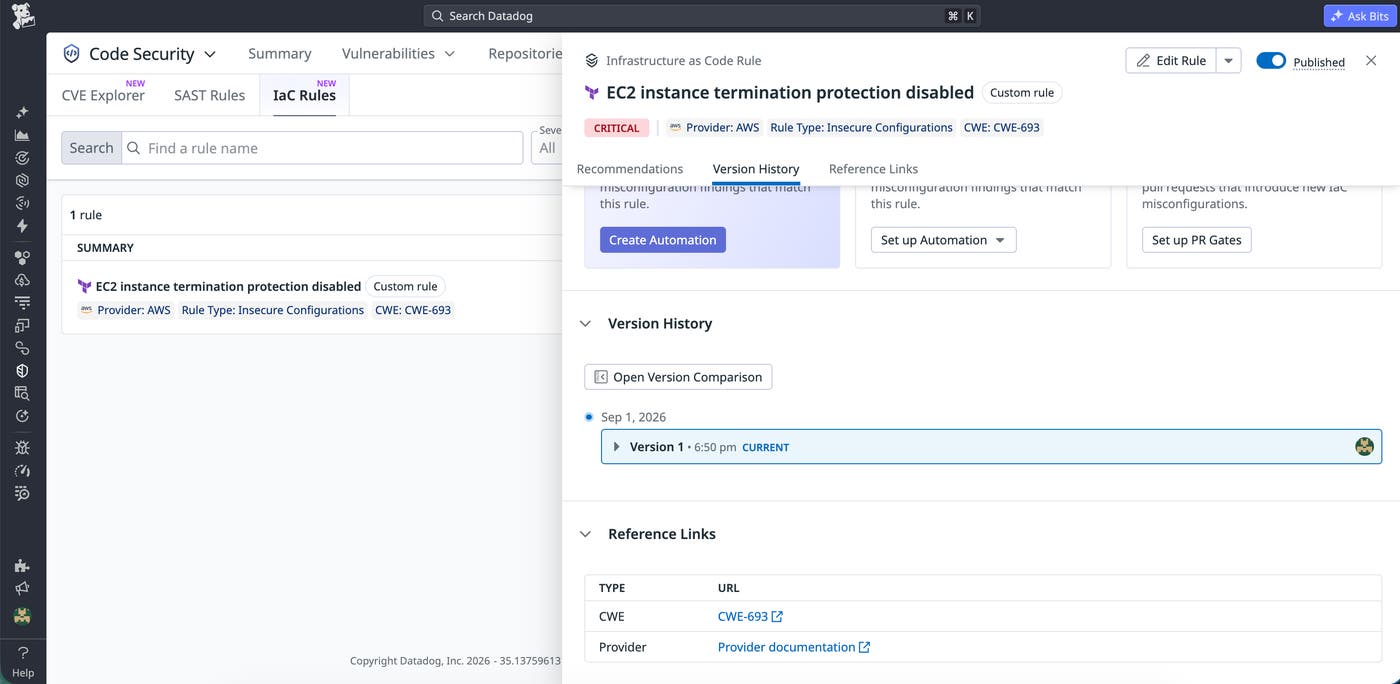1400x684 pixels.
Task: Collapse the Version History section
Action: (586, 324)
